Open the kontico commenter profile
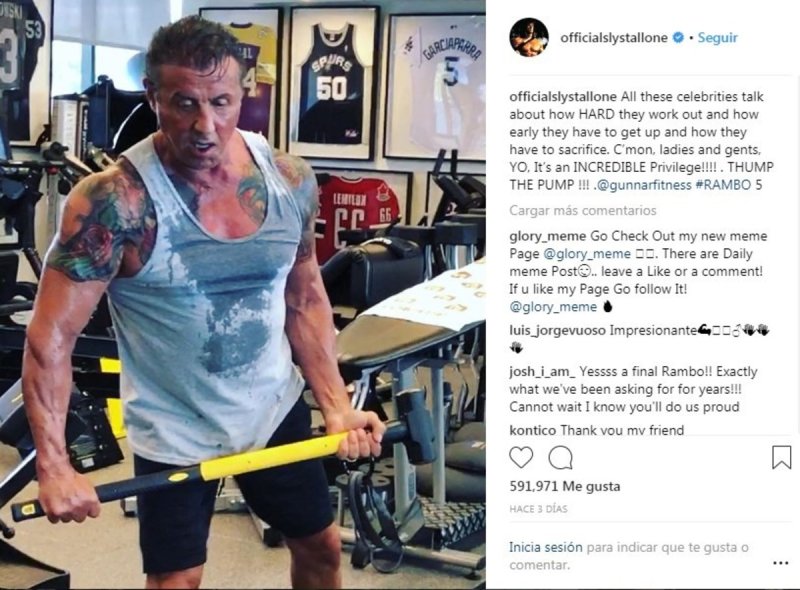 pos(533,430)
